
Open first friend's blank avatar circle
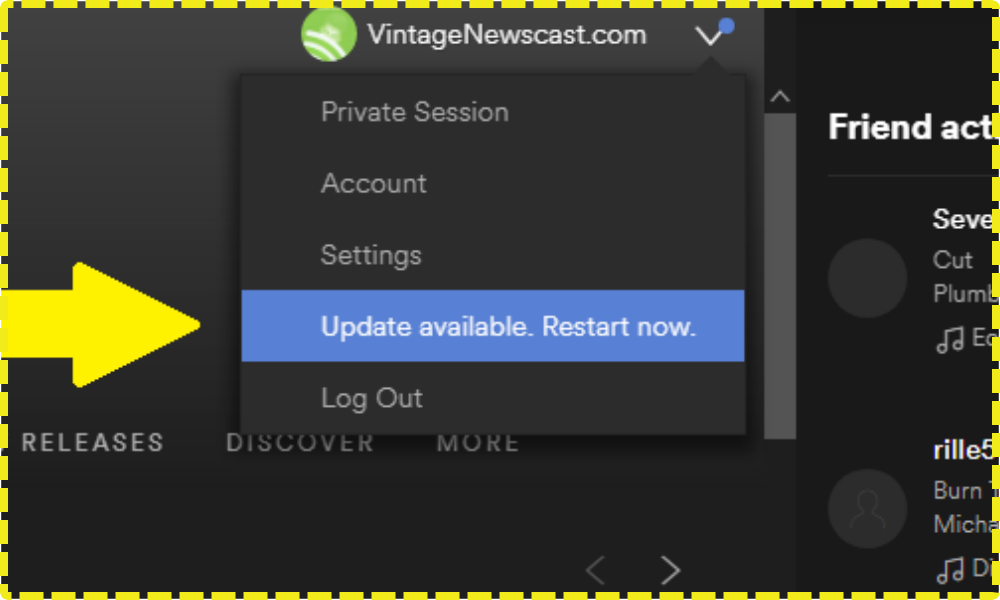[867, 278]
